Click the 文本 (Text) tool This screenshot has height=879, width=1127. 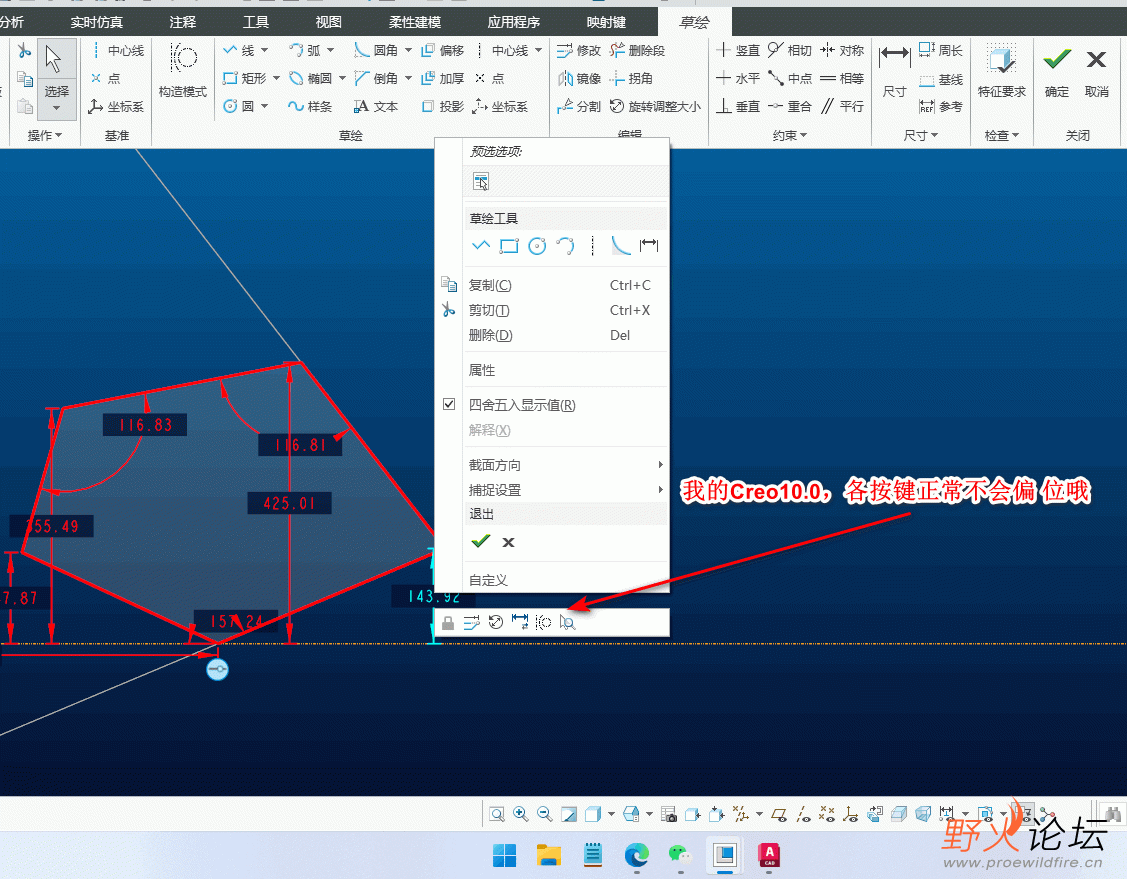pyautogui.click(x=376, y=106)
